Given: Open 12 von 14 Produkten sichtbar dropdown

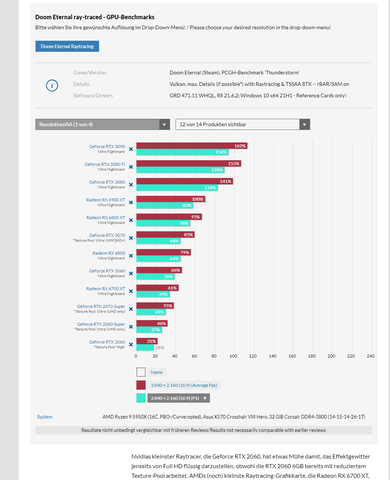Looking at the screenshot, I should point(243,124).
